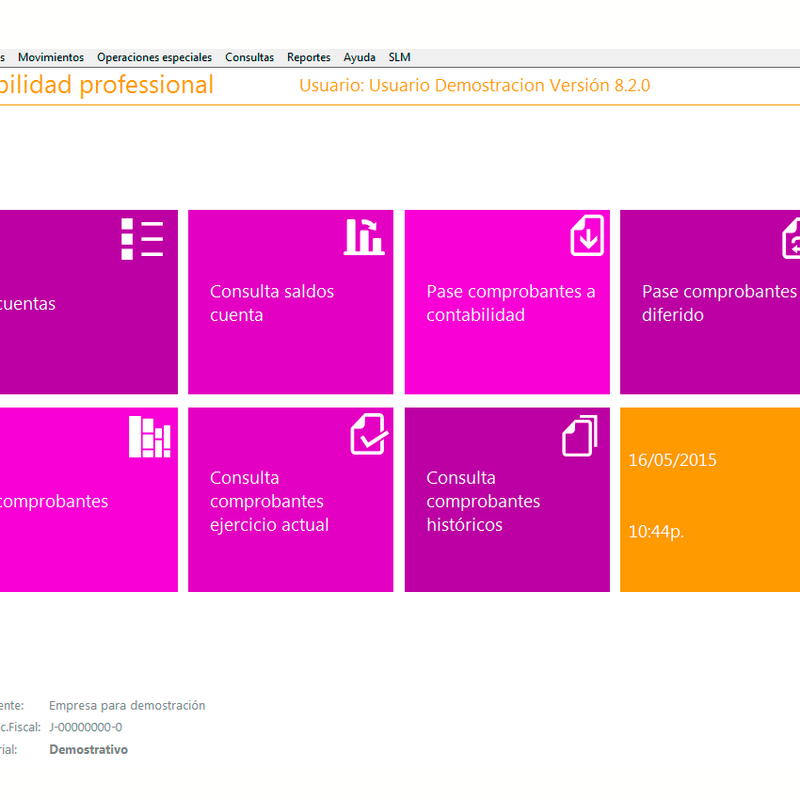Open the SLM menu
Viewport: 800px width, 800px height.
pyautogui.click(x=399, y=57)
